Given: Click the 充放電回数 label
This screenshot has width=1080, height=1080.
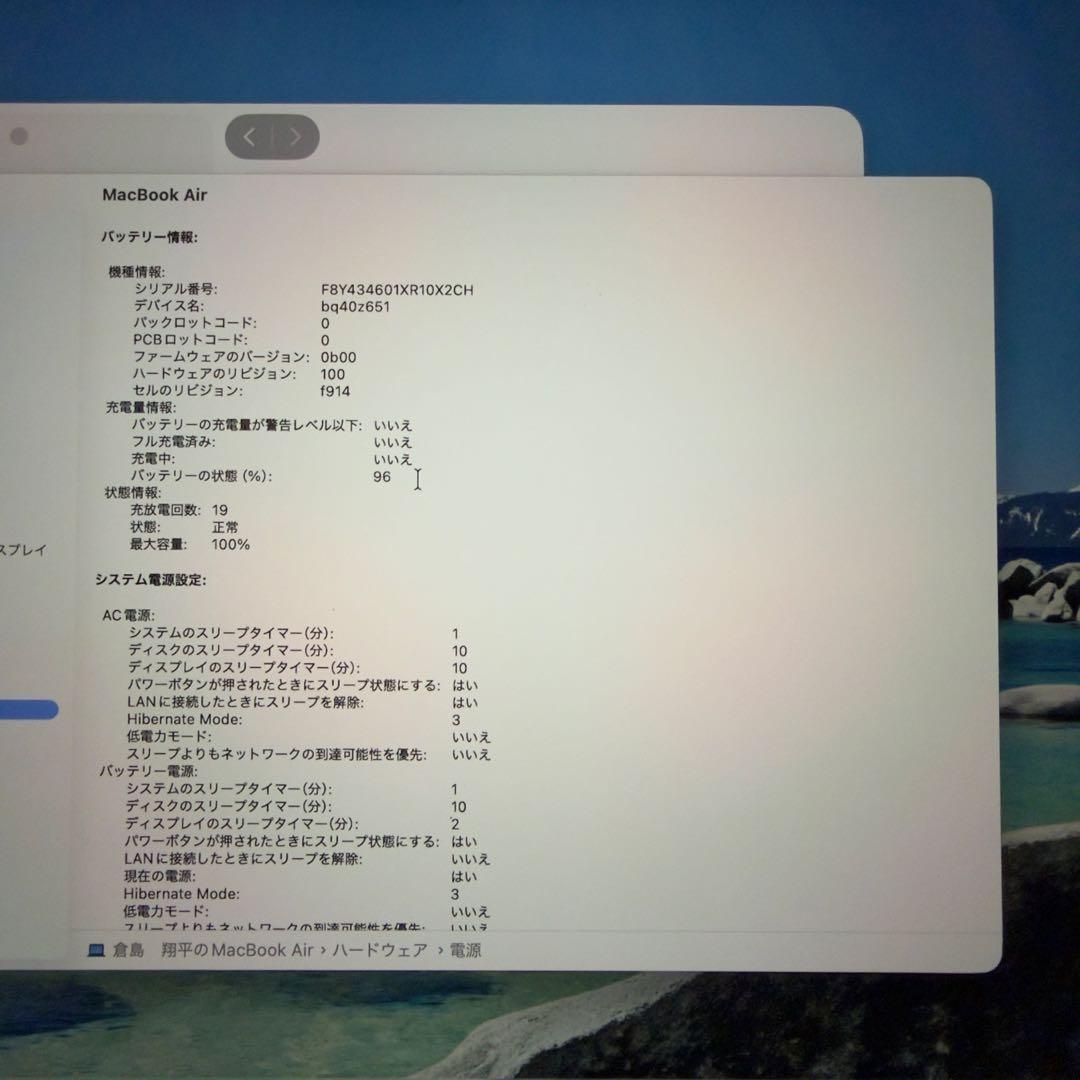Looking at the screenshot, I should click(x=165, y=510).
